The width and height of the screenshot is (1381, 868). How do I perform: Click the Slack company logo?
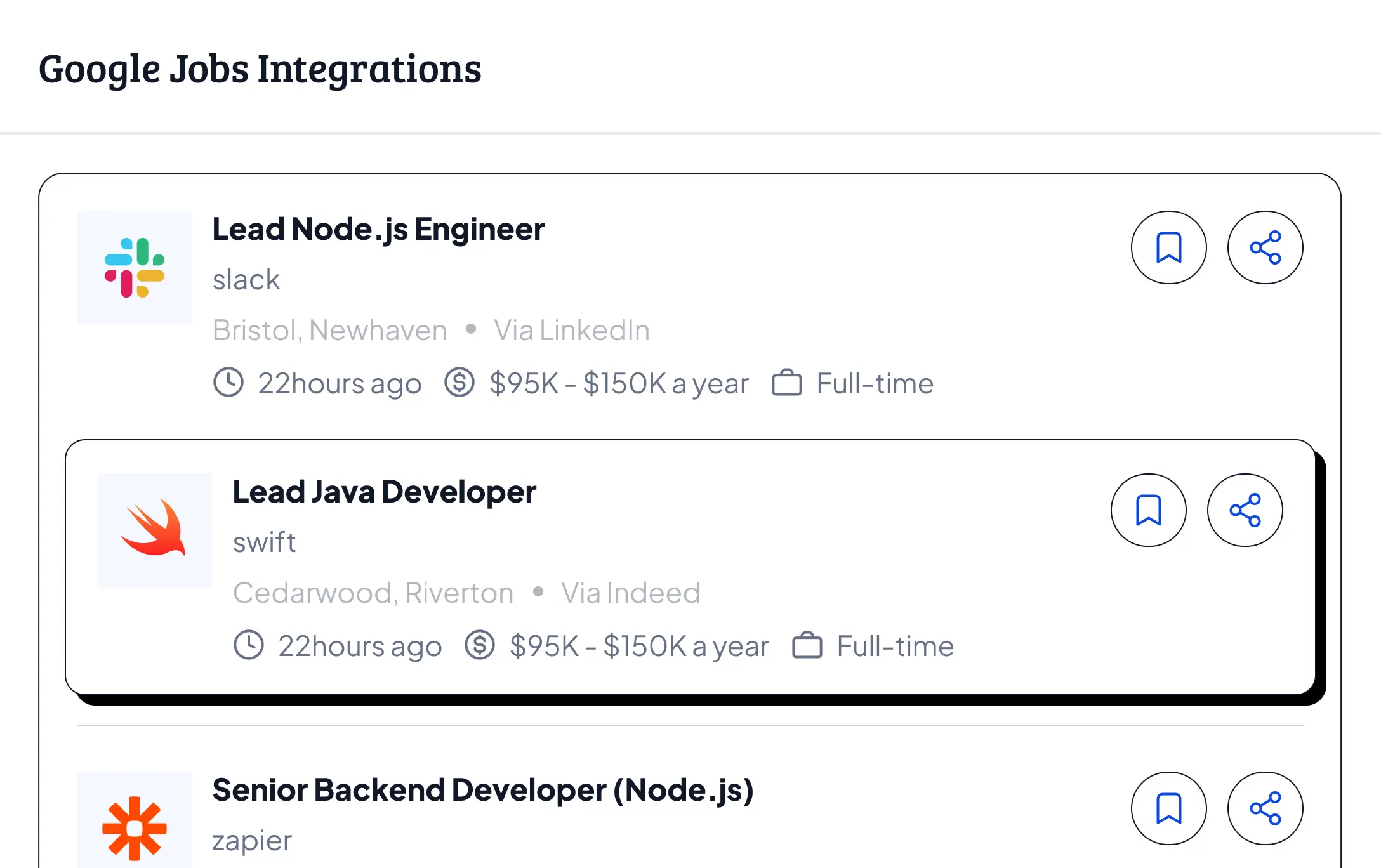pyautogui.click(x=135, y=267)
